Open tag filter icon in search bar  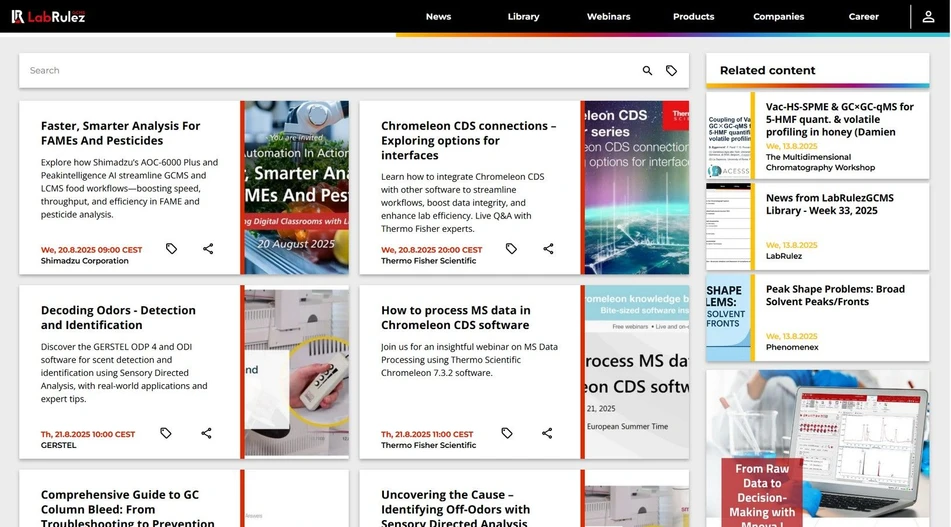tap(671, 71)
